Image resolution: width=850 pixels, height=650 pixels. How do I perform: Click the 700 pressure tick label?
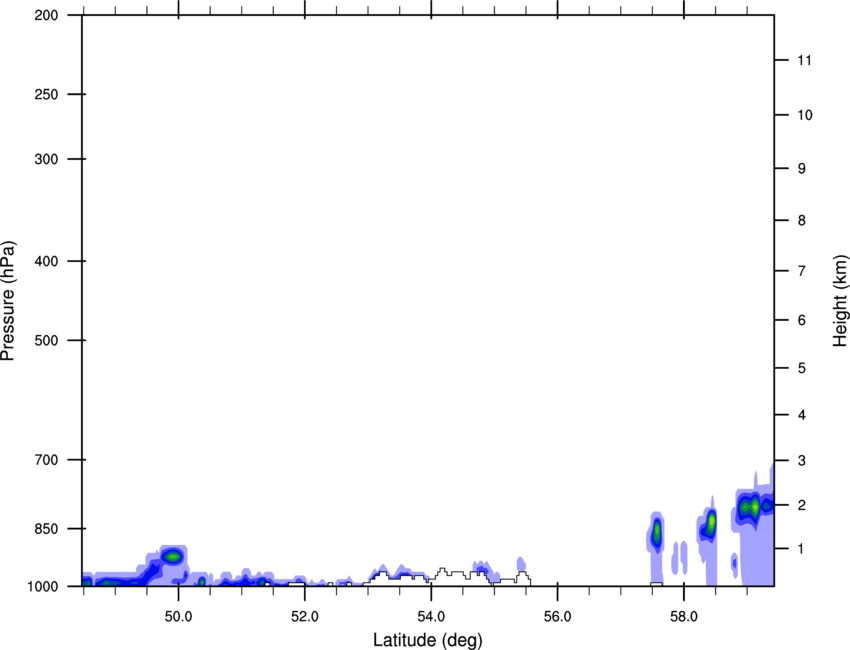coord(46,459)
